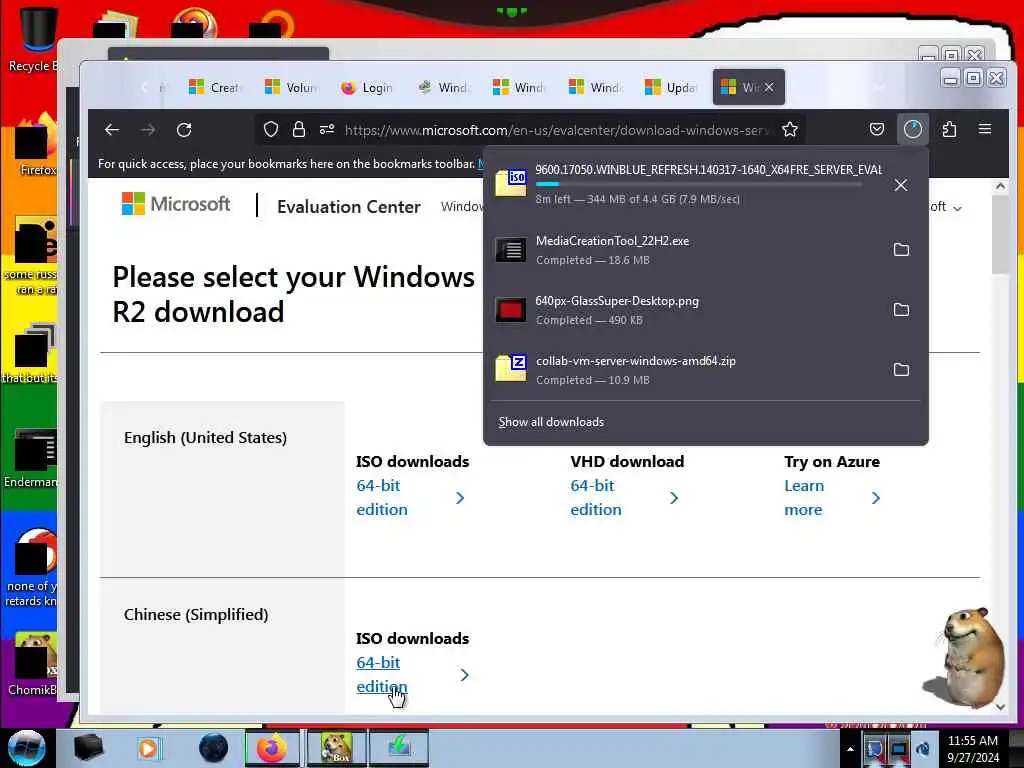Click the in-progress ISO download entry
The width and height of the screenshot is (1024, 768).
pos(686,185)
